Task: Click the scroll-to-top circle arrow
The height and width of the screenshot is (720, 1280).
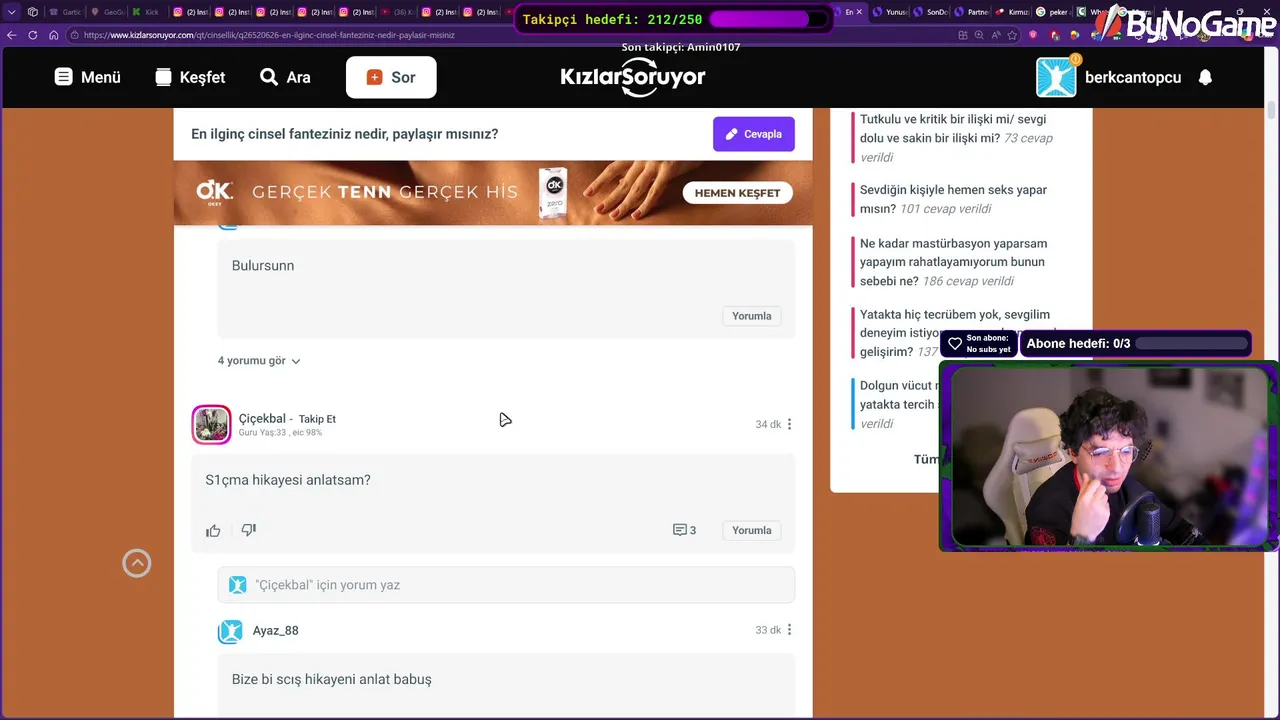Action: [x=137, y=564]
